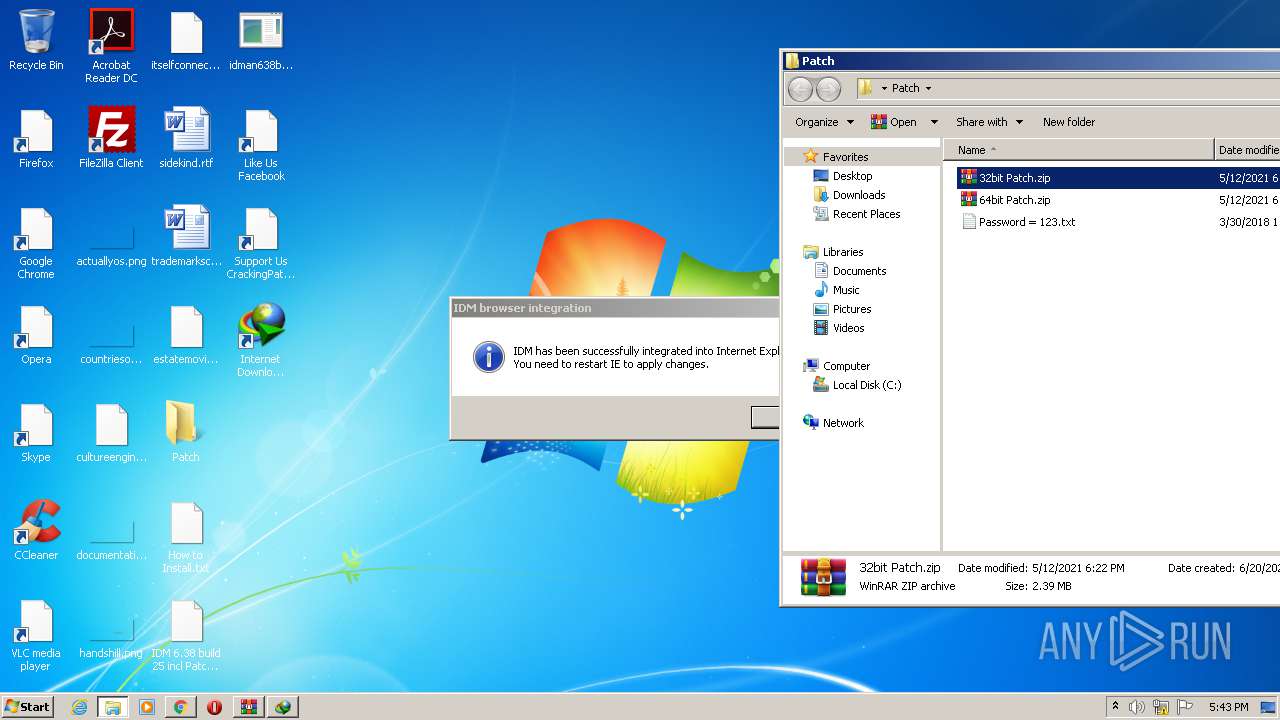Select Network in the navigation pane
This screenshot has width=1280, height=720.
[x=843, y=423]
